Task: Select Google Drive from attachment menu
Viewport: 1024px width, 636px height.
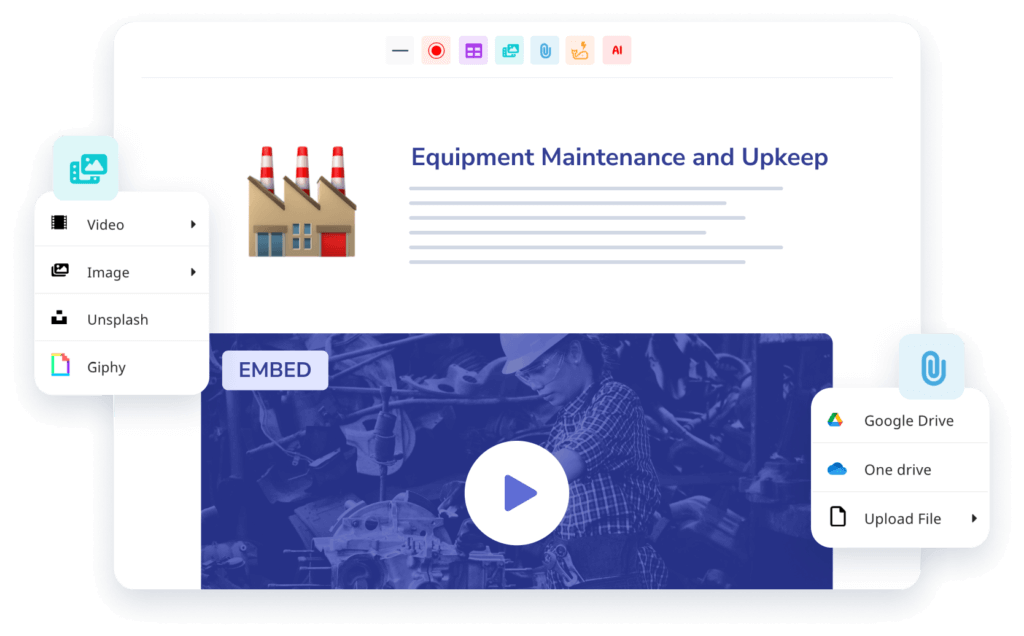Action: pyautogui.click(x=908, y=421)
